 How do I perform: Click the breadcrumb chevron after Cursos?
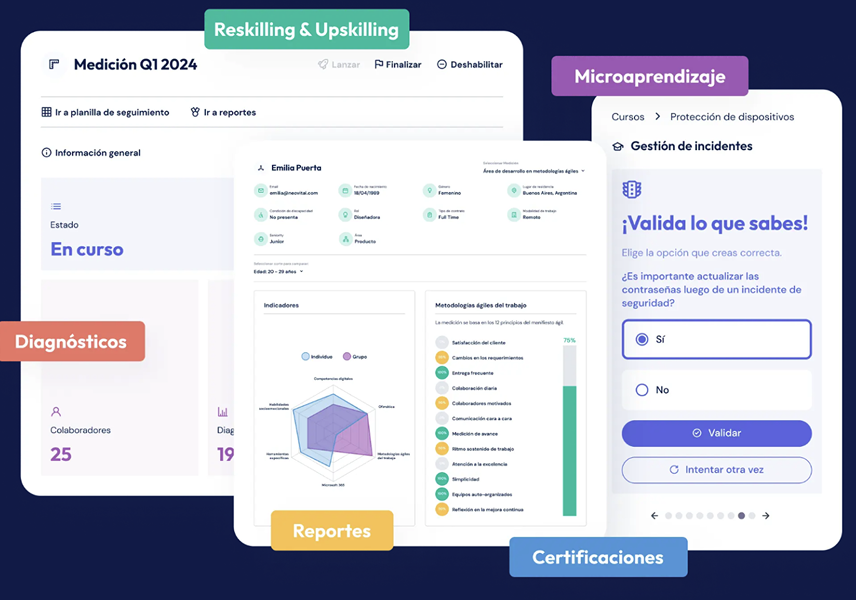click(657, 116)
